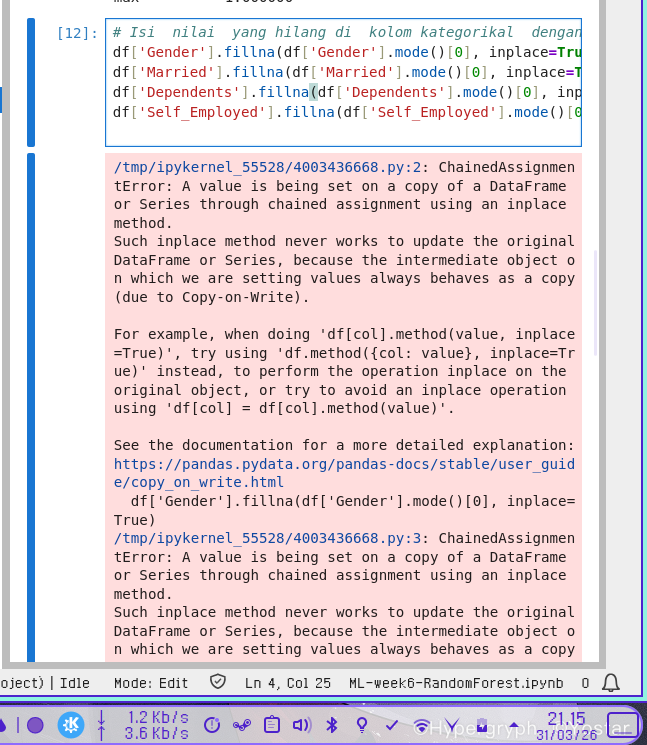The width and height of the screenshot is (647, 745).
Task: Click the lightbulb tray icon
Action: 362,725
